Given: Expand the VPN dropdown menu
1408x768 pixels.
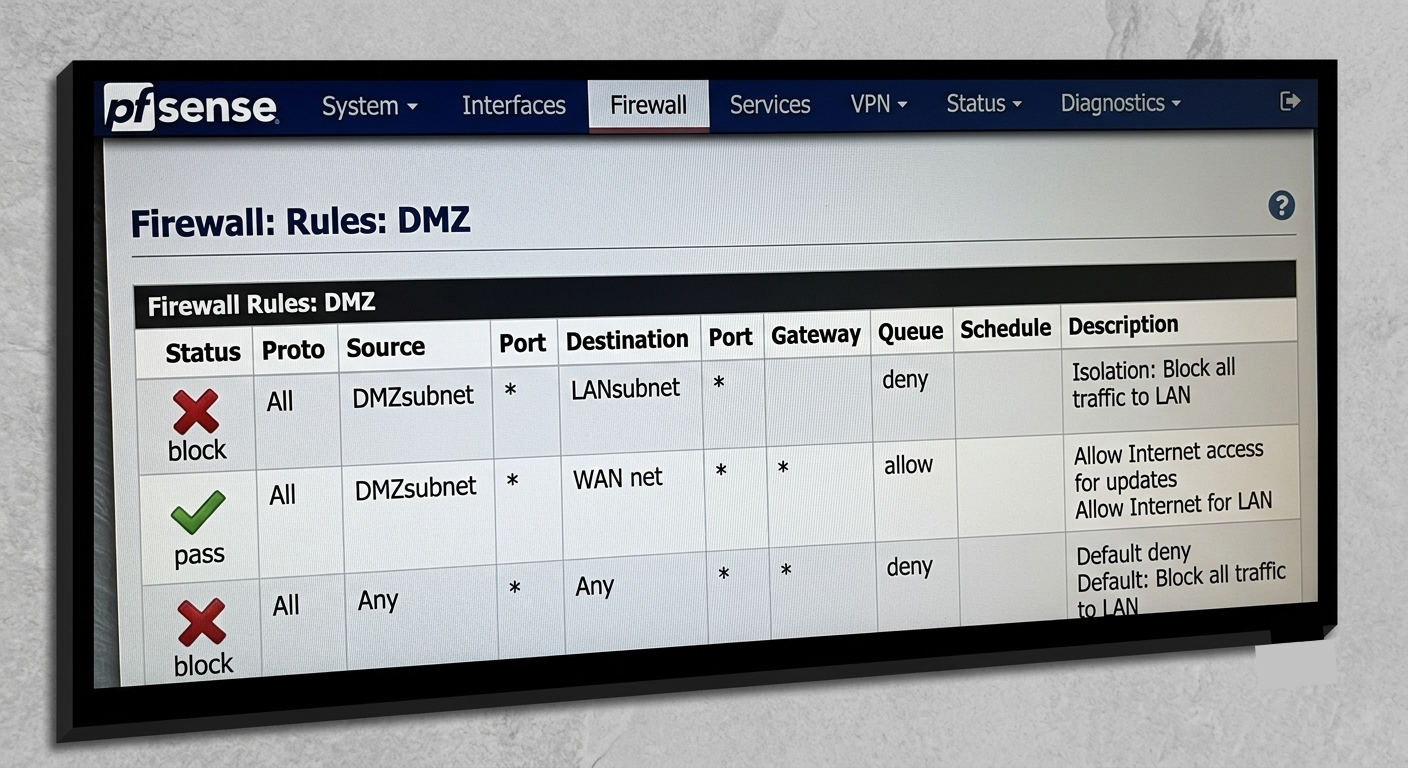Looking at the screenshot, I should [x=879, y=103].
